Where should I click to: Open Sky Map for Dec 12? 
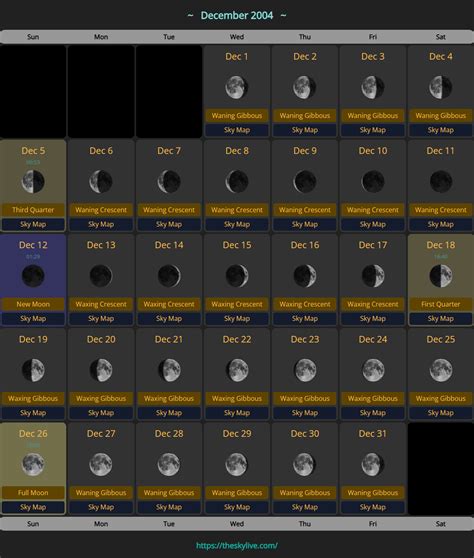coord(33,319)
